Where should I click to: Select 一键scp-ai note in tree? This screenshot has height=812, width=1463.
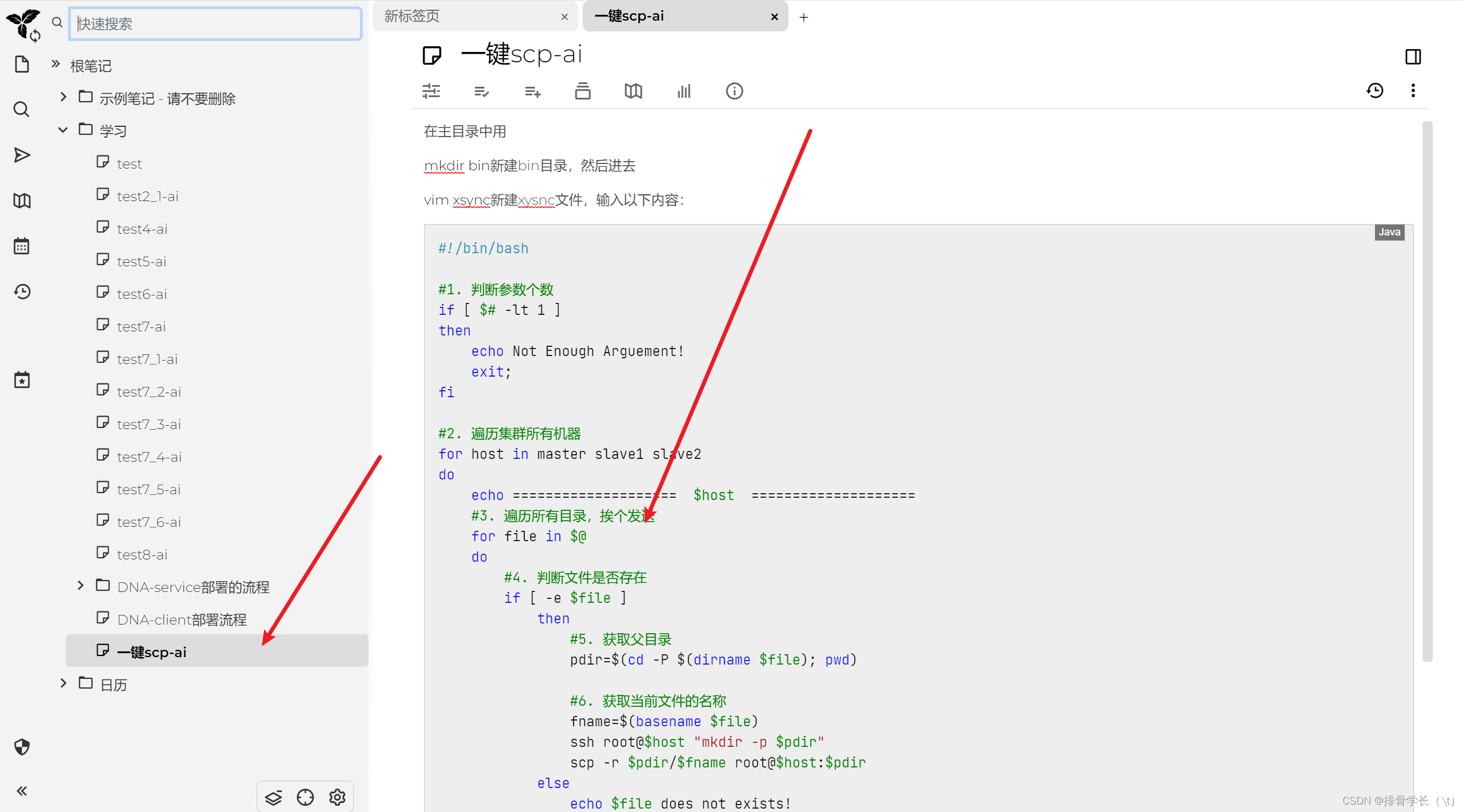coord(217,651)
